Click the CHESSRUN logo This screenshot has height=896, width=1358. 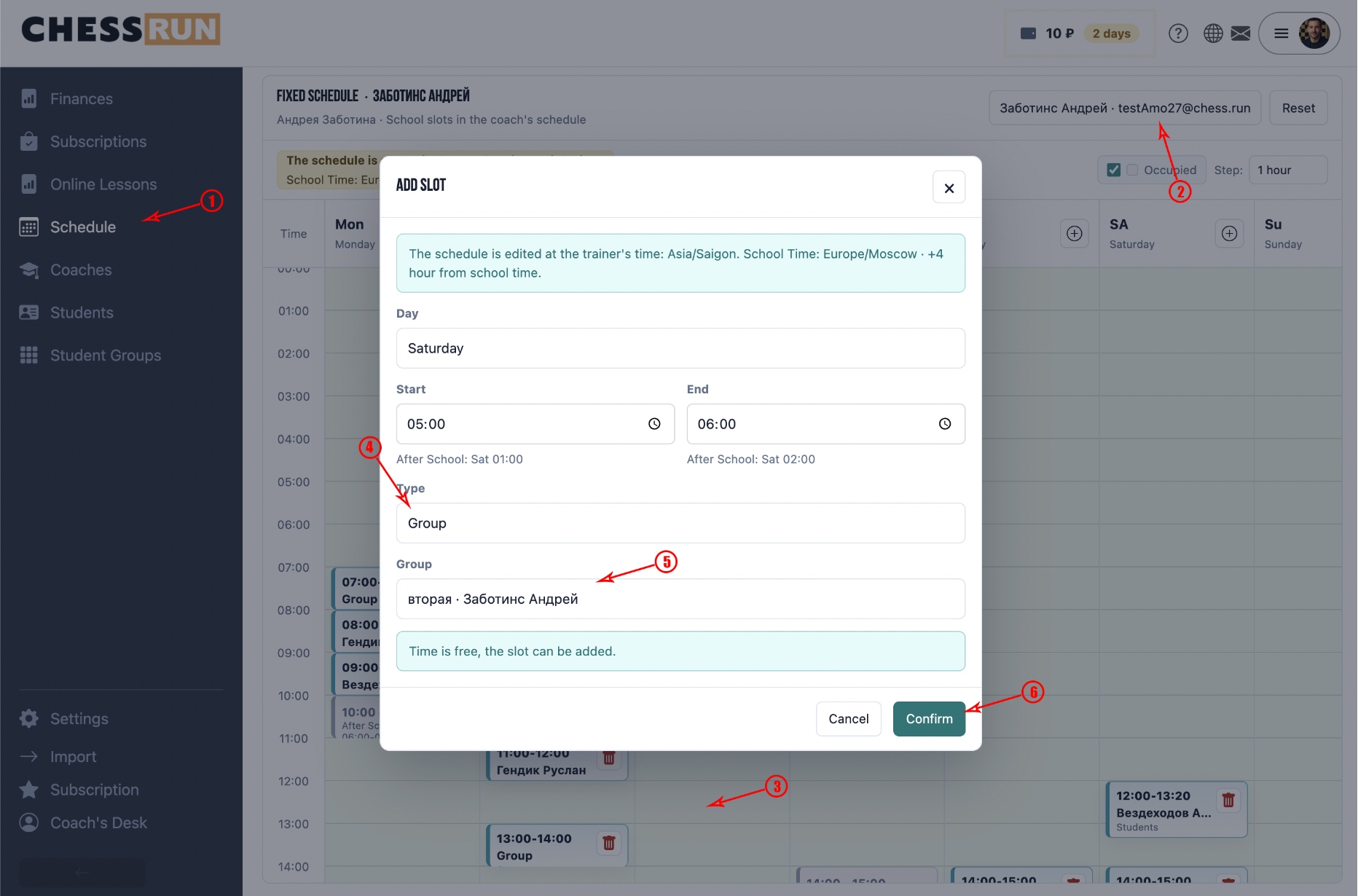[x=121, y=29]
